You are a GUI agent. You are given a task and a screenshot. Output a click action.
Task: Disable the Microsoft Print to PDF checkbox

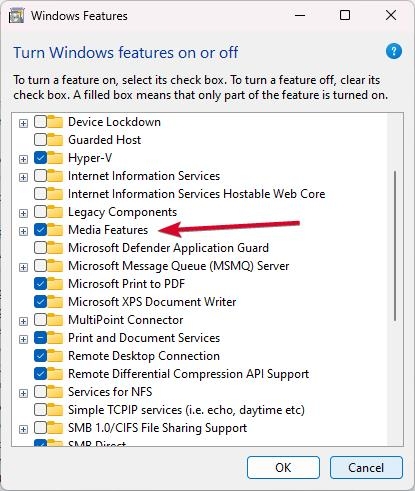pos(40,284)
